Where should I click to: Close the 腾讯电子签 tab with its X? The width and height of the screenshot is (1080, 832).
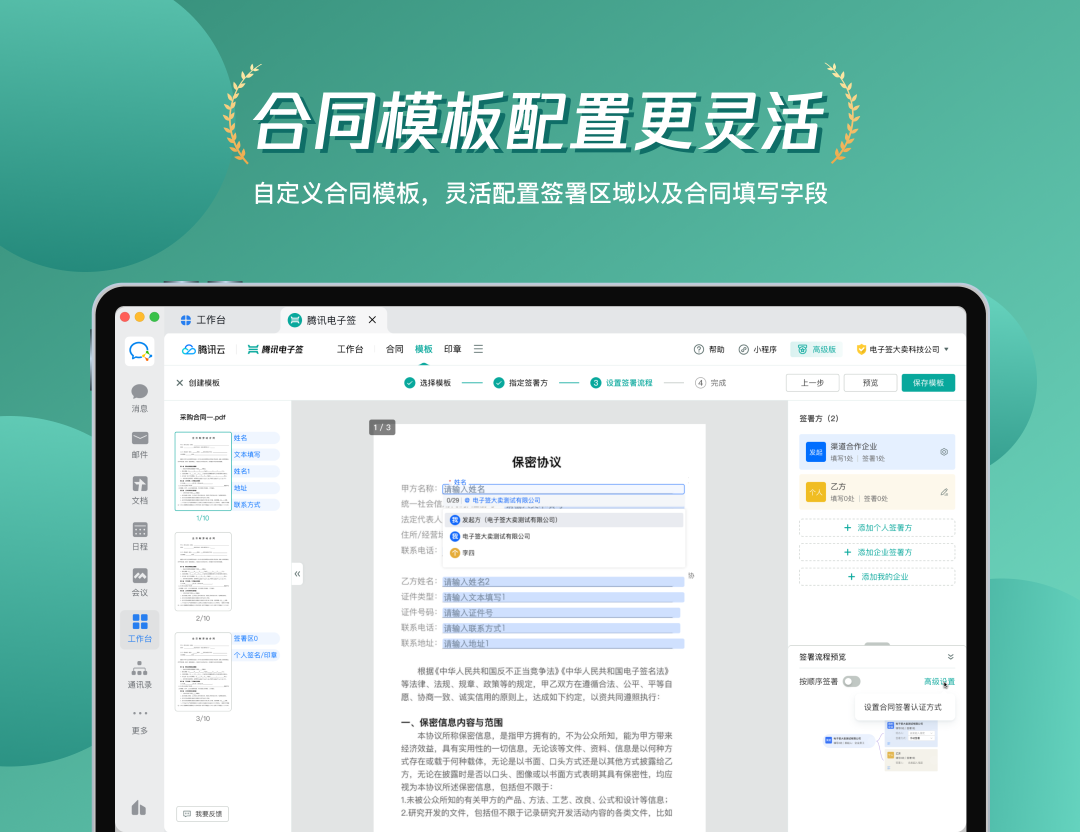372,320
